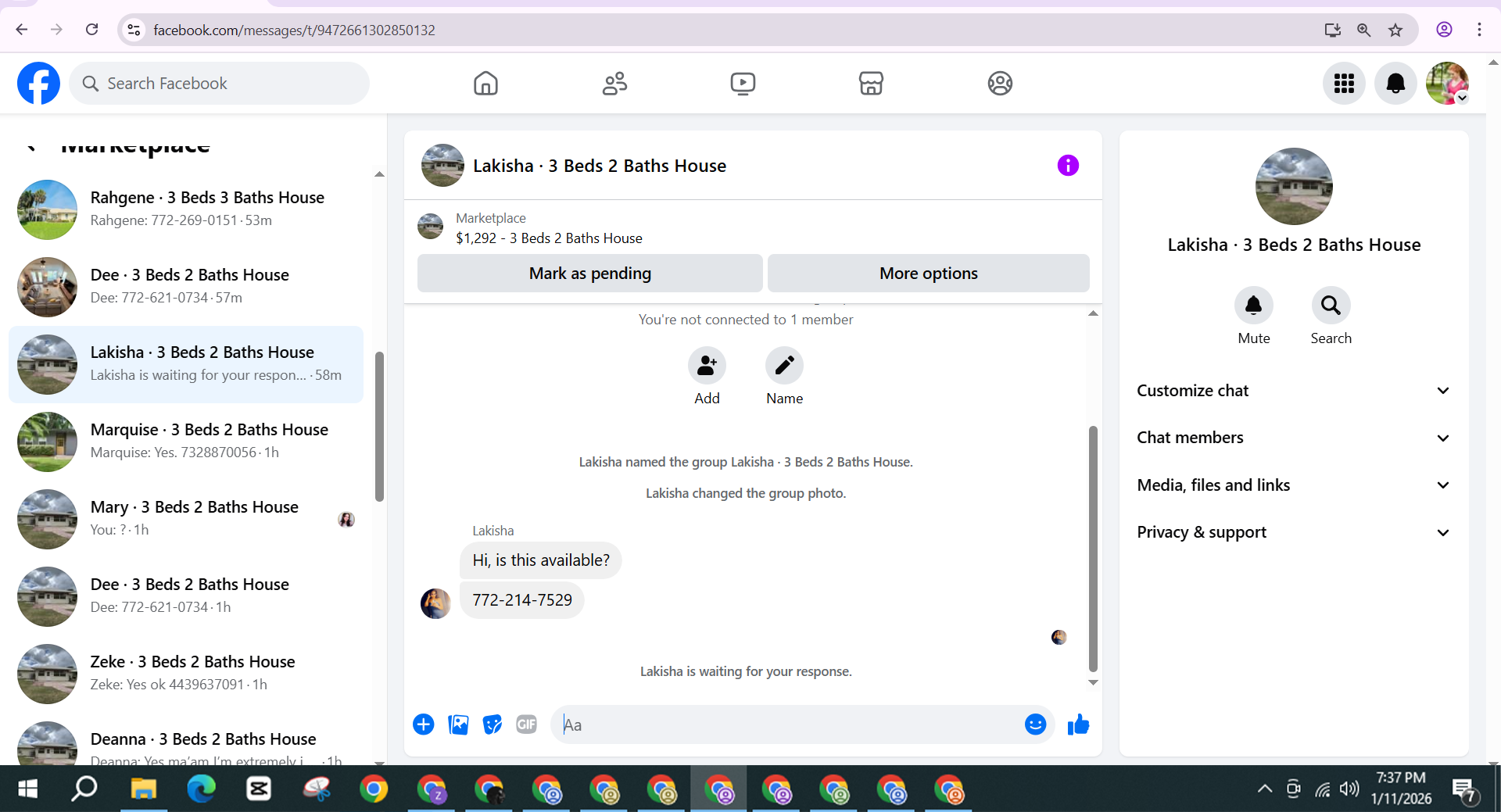Expand Privacy & support section
This screenshot has width=1501, height=812.
(1294, 532)
